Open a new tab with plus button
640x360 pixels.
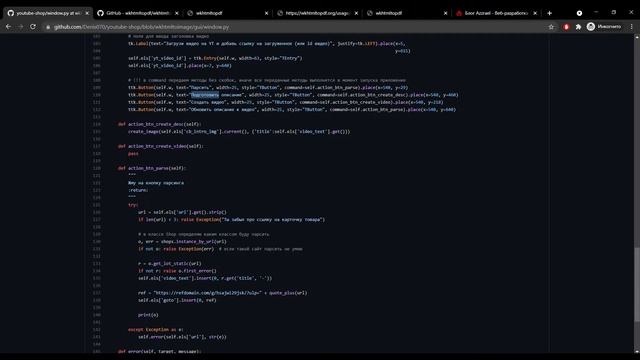click(x=549, y=13)
